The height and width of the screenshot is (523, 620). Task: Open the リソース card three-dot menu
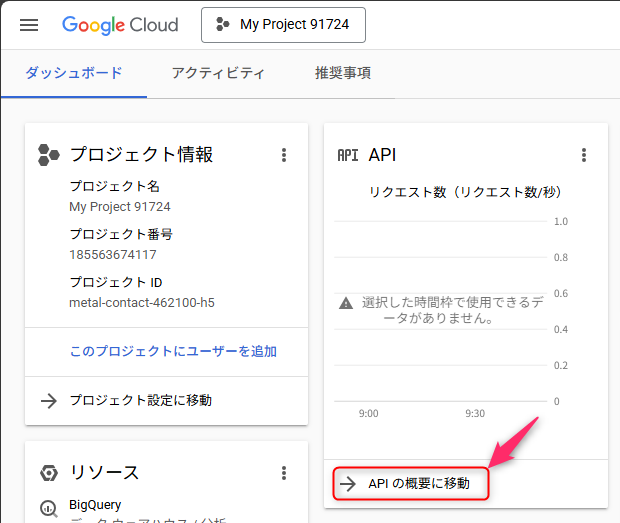click(x=284, y=473)
